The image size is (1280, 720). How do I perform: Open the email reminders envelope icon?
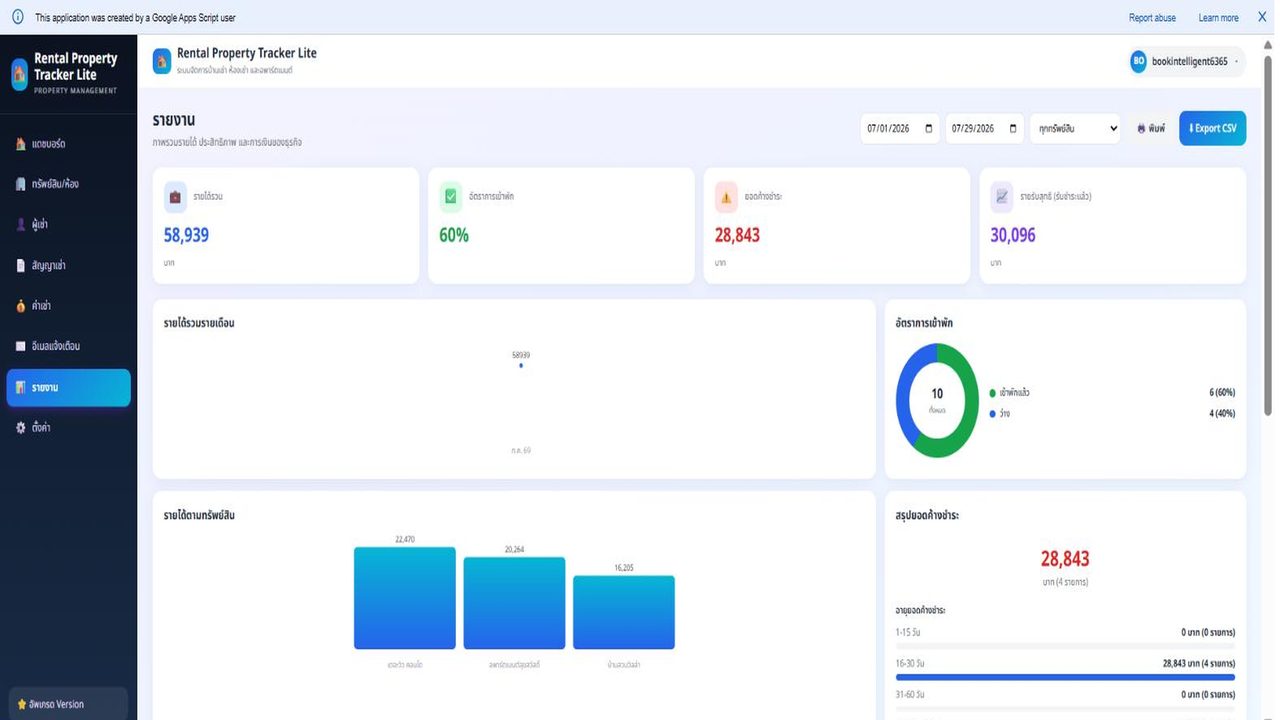[21, 346]
